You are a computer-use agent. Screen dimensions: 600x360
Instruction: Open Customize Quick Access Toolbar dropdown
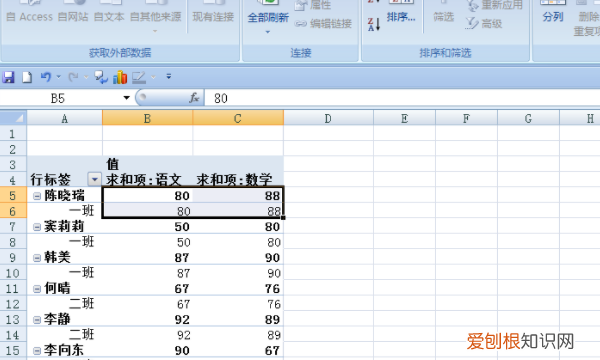click(x=168, y=77)
